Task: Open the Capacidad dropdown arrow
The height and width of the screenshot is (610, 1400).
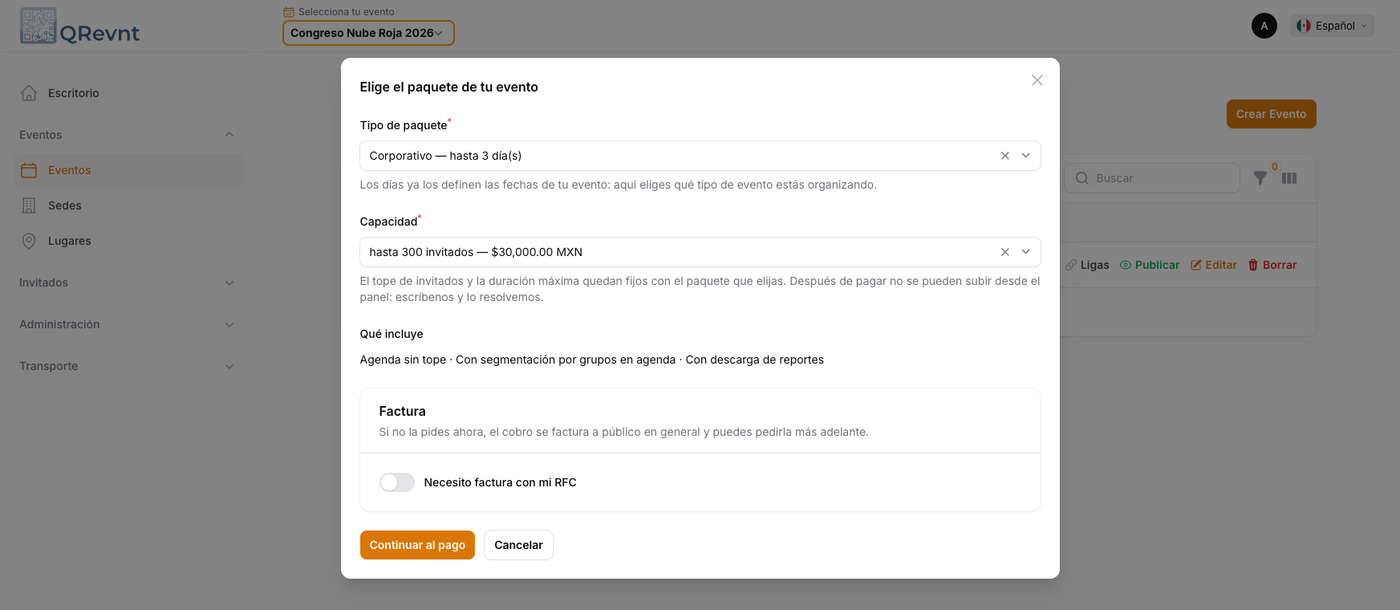Action: click(1025, 252)
